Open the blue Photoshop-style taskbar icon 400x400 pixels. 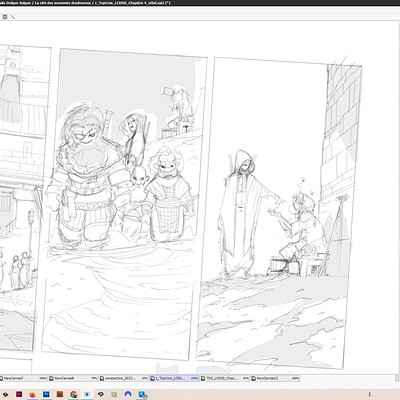(46, 394)
